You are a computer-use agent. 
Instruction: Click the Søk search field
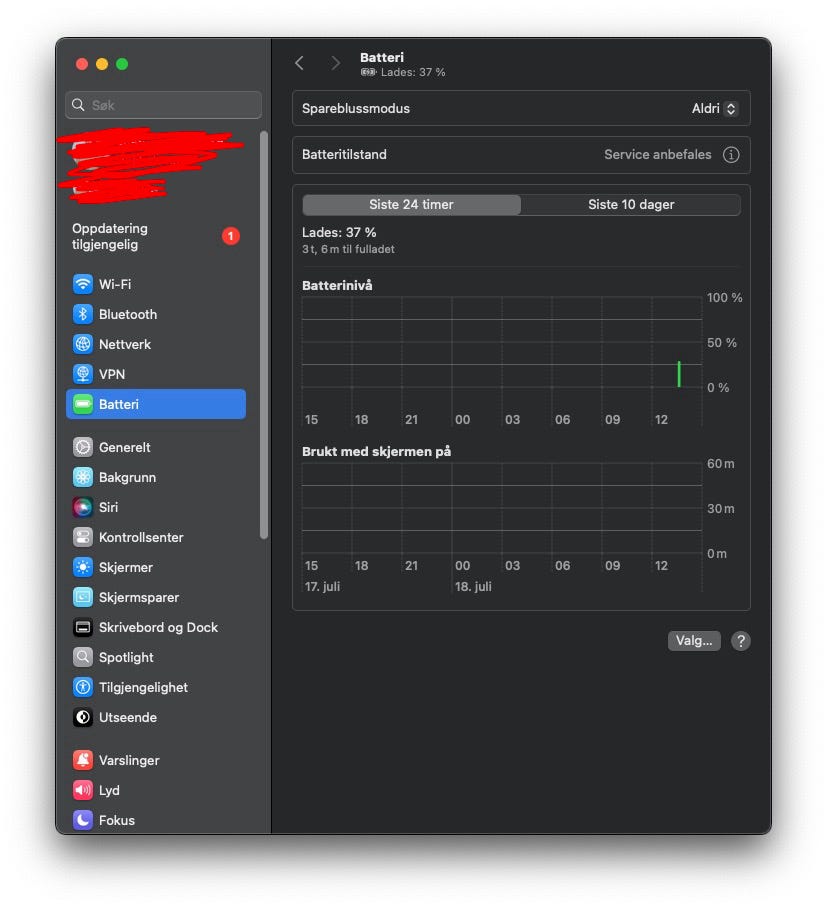(x=163, y=105)
